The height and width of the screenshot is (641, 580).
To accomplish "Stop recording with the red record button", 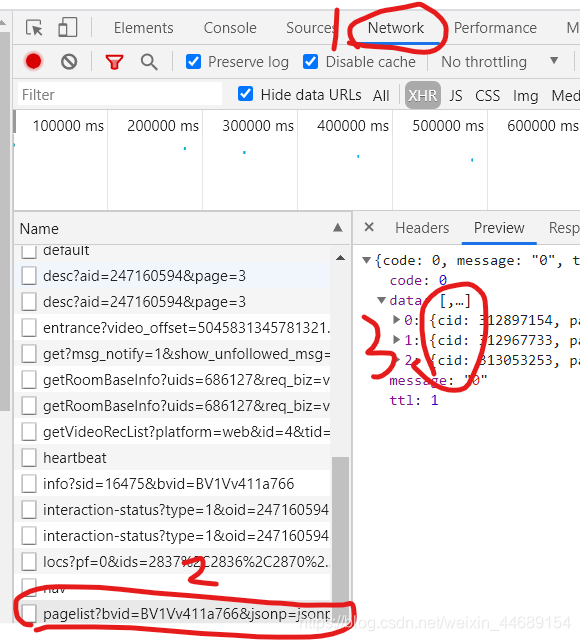I will click(x=34, y=62).
